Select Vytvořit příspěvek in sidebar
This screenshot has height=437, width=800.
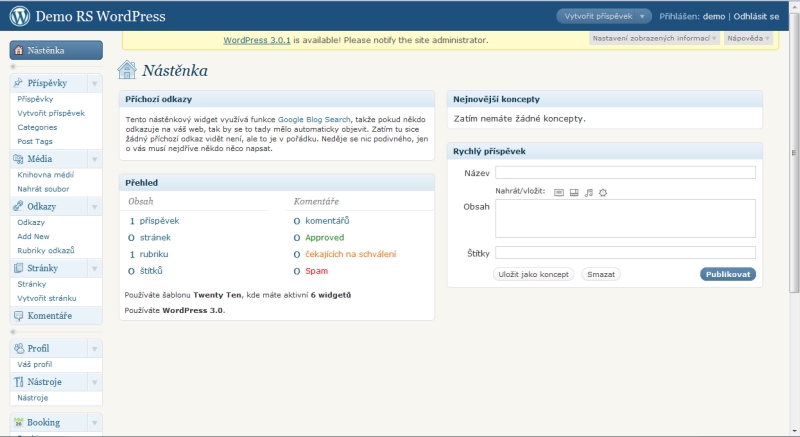[51, 113]
